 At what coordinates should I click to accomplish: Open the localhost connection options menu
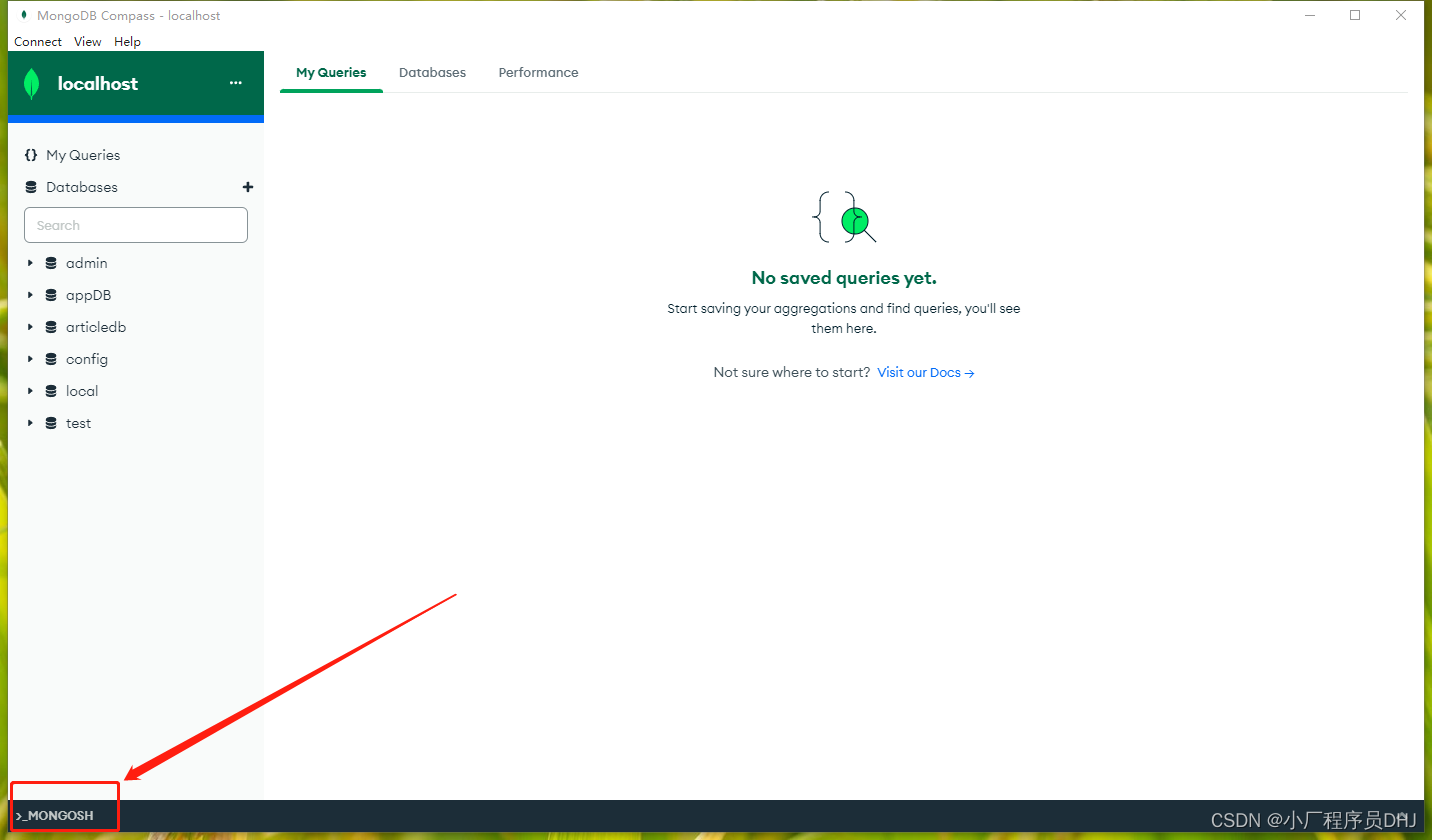pos(236,83)
